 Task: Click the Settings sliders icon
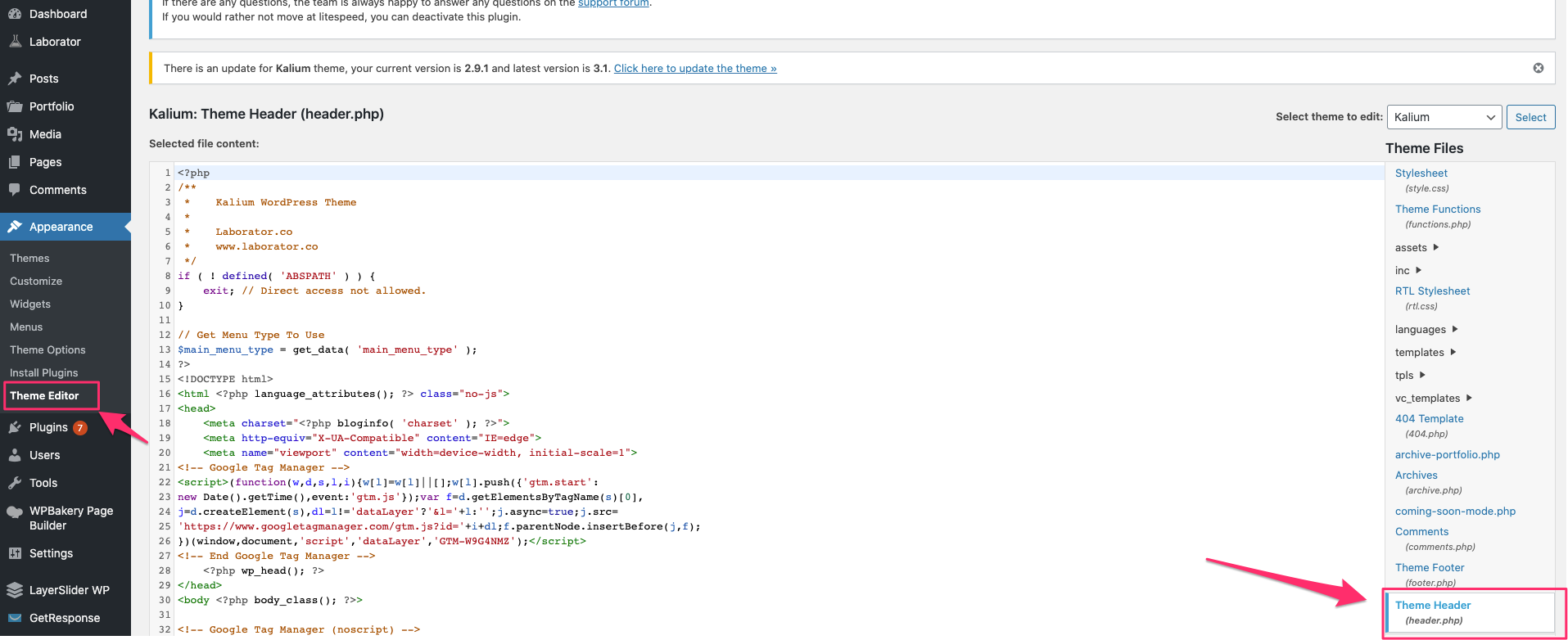(15, 553)
